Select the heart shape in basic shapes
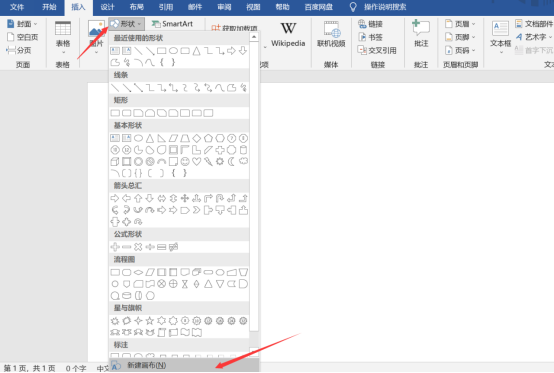The height and width of the screenshot is (373, 554). [x=196, y=161]
